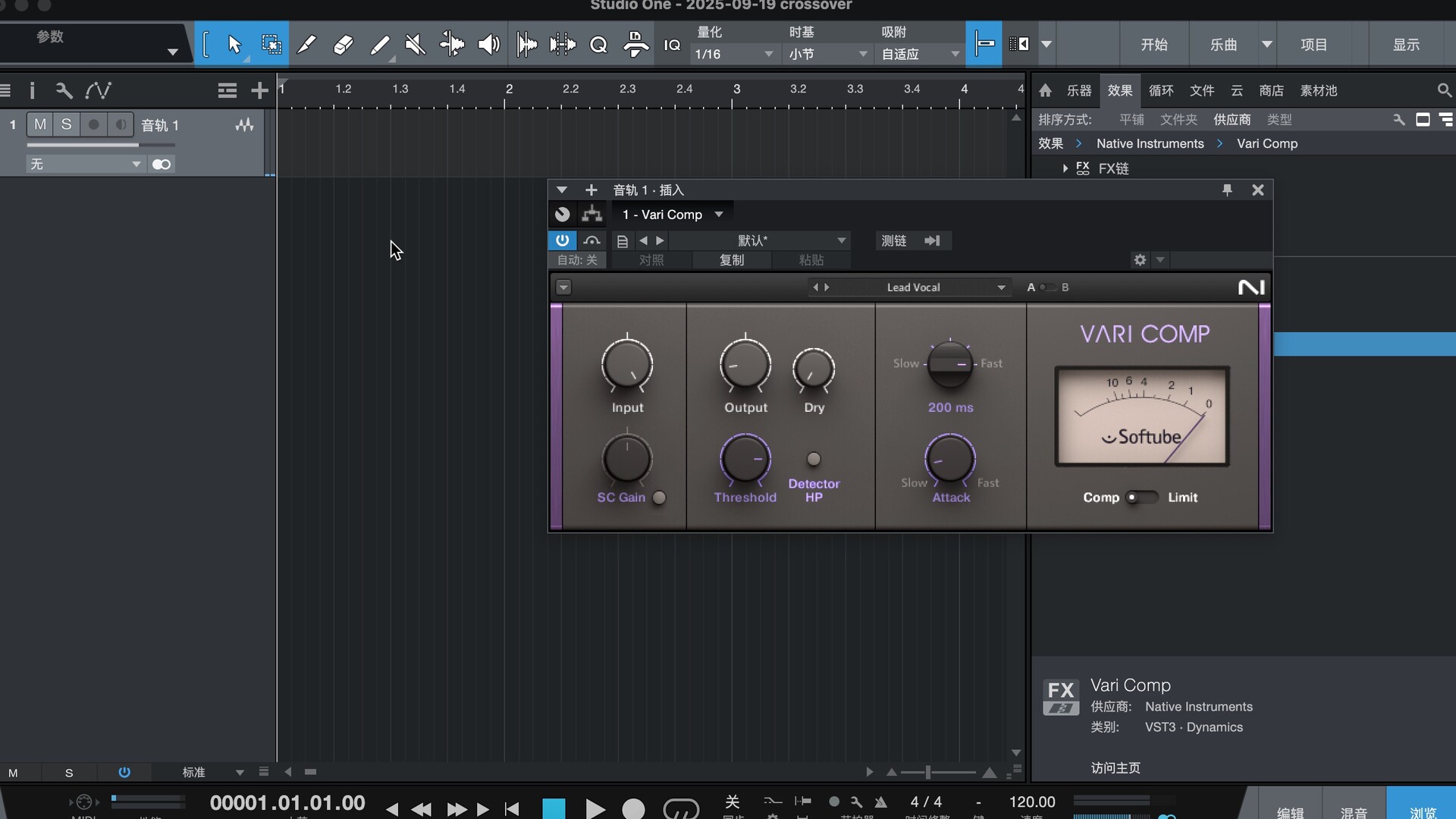The image size is (1456, 819).
Task: Open the 1 - Vari Comp insert dropdown
Action: pyautogui.click(x=673, y=215)
